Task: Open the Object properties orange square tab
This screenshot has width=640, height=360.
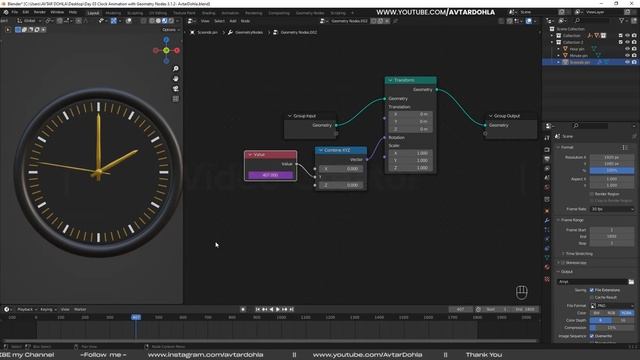Action: coord(547,211)
